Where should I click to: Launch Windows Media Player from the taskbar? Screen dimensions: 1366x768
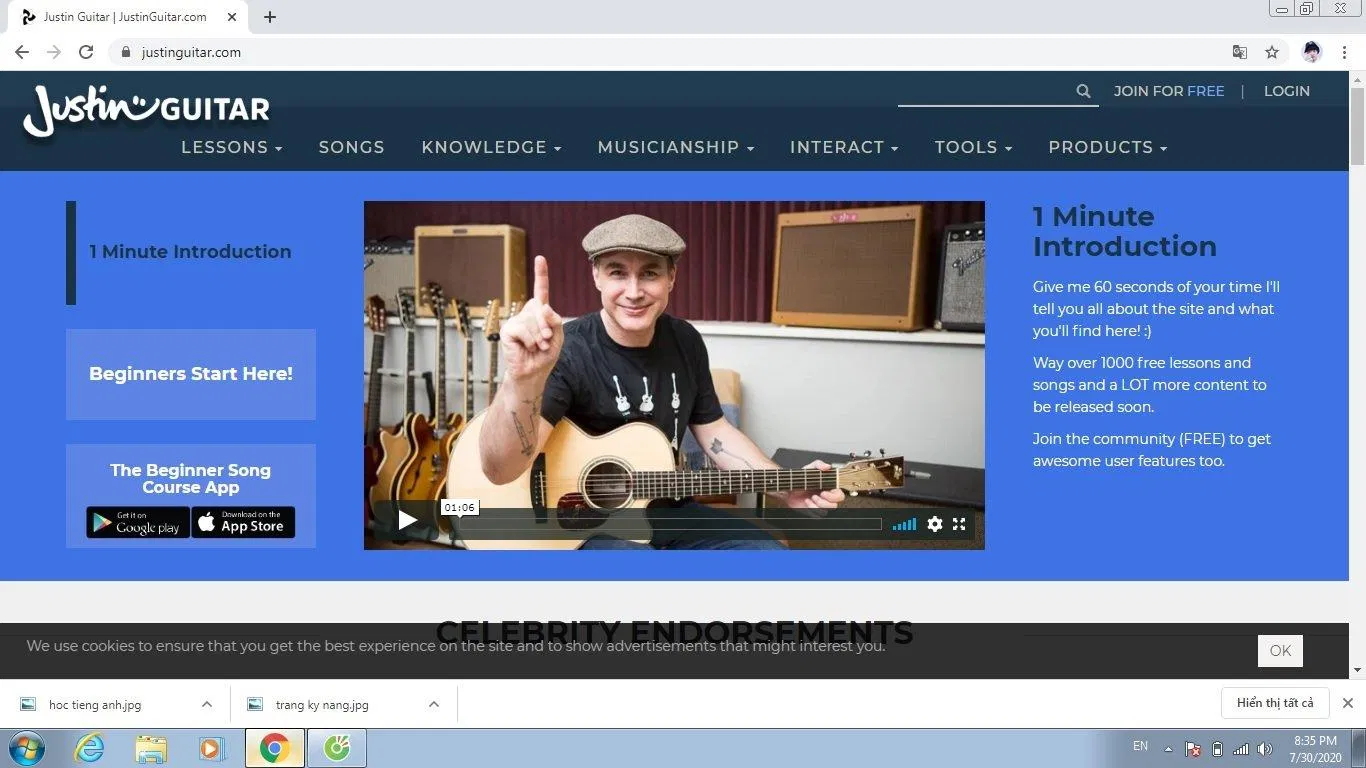point(212,747)
